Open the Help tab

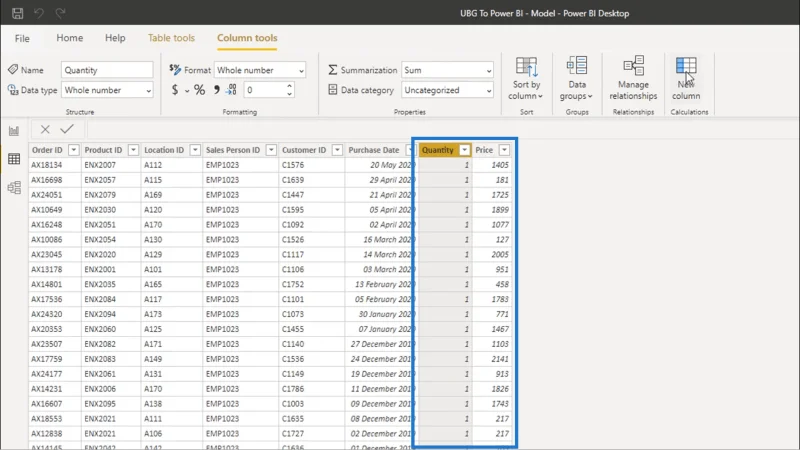115,38
